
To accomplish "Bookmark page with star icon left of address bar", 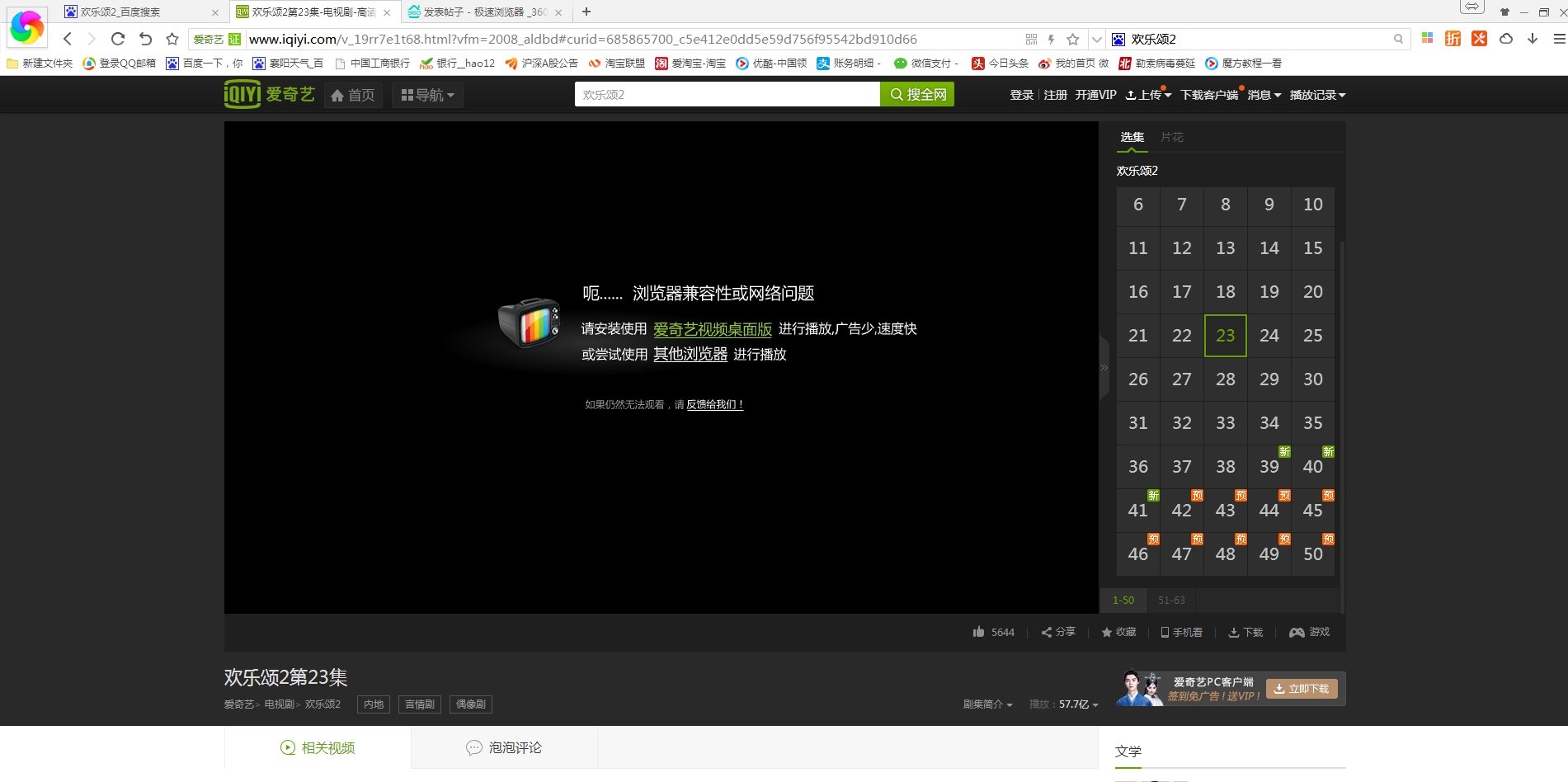I will [172, 39].
